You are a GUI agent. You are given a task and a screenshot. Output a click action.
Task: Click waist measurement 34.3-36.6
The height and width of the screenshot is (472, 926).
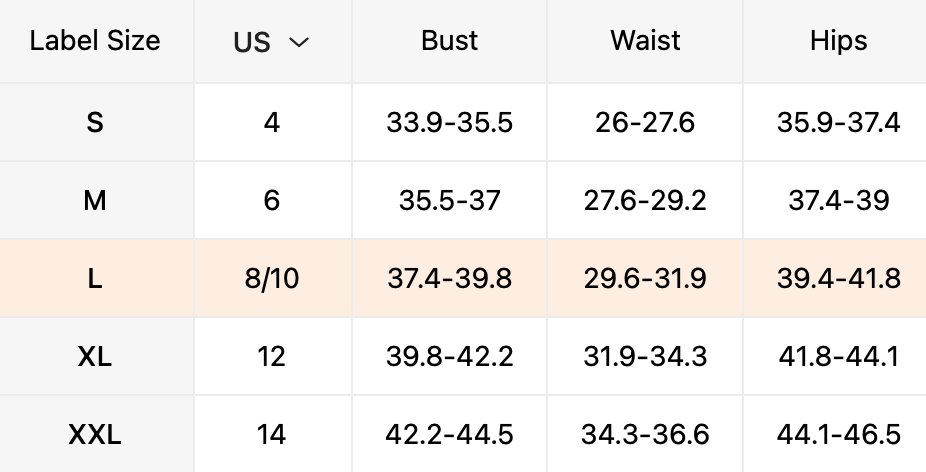(645, 434)
